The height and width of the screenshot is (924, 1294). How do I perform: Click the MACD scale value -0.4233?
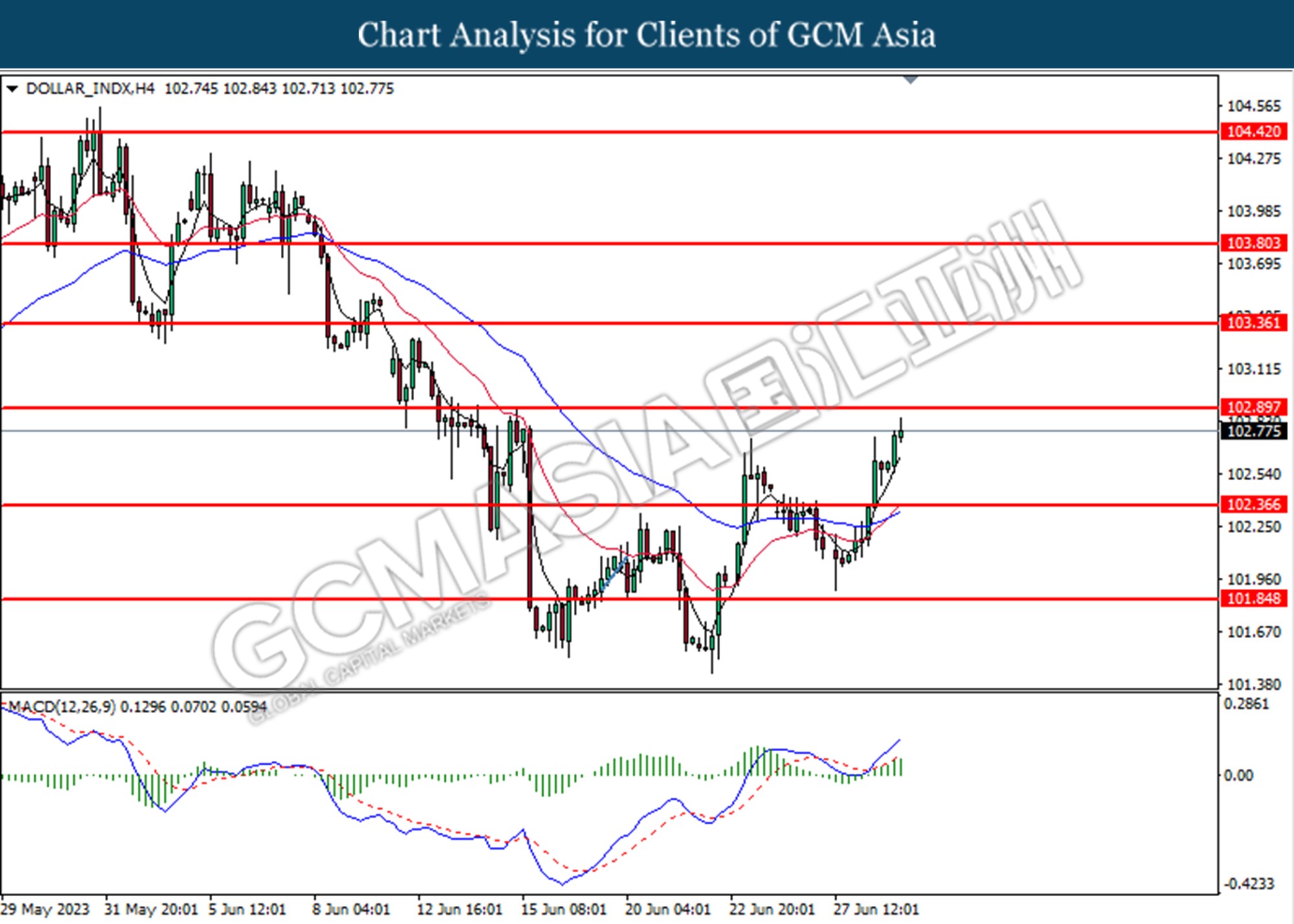[x=1249, y=884]
